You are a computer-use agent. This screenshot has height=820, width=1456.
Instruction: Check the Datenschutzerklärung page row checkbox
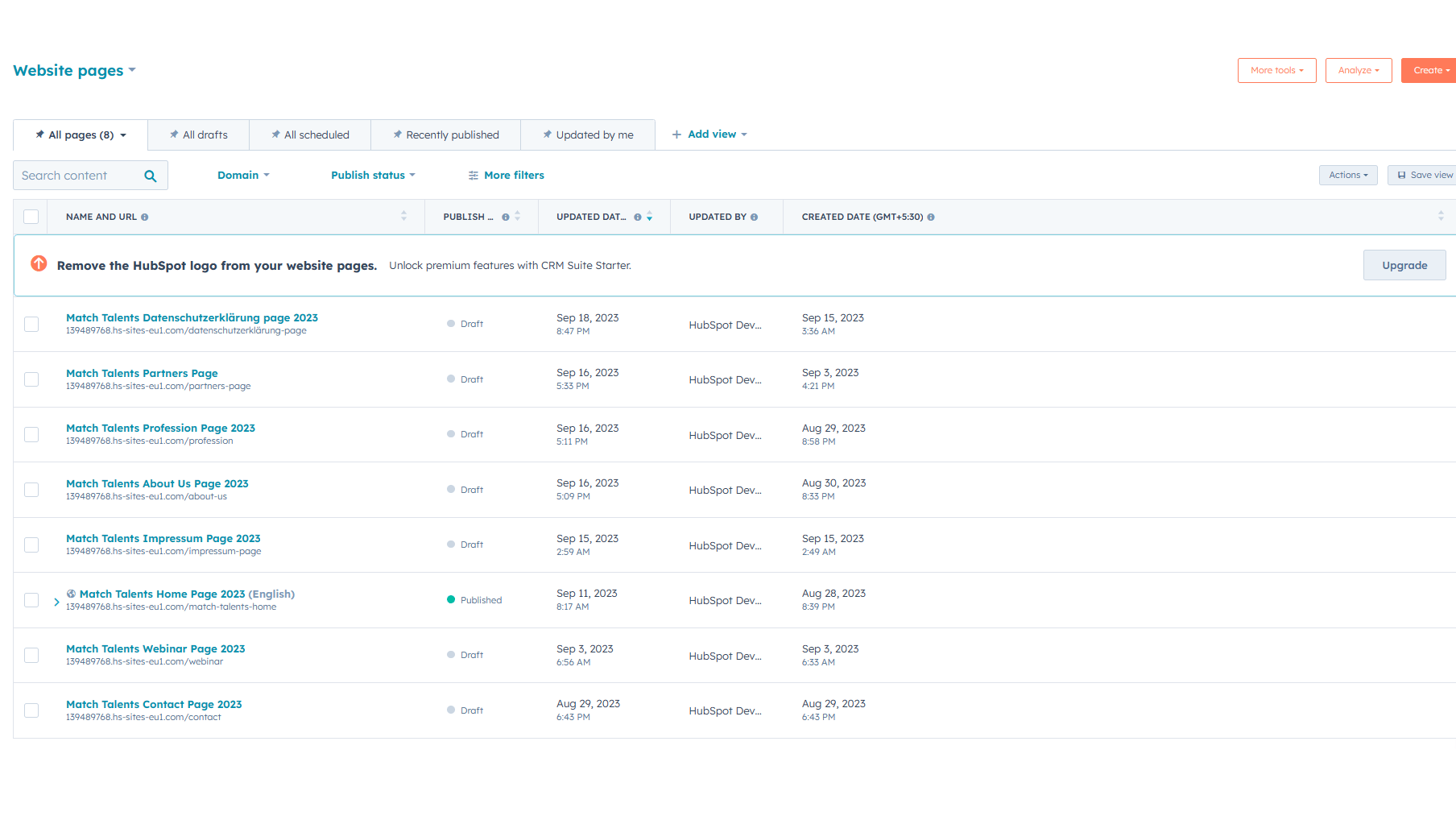tap(31, 324)
